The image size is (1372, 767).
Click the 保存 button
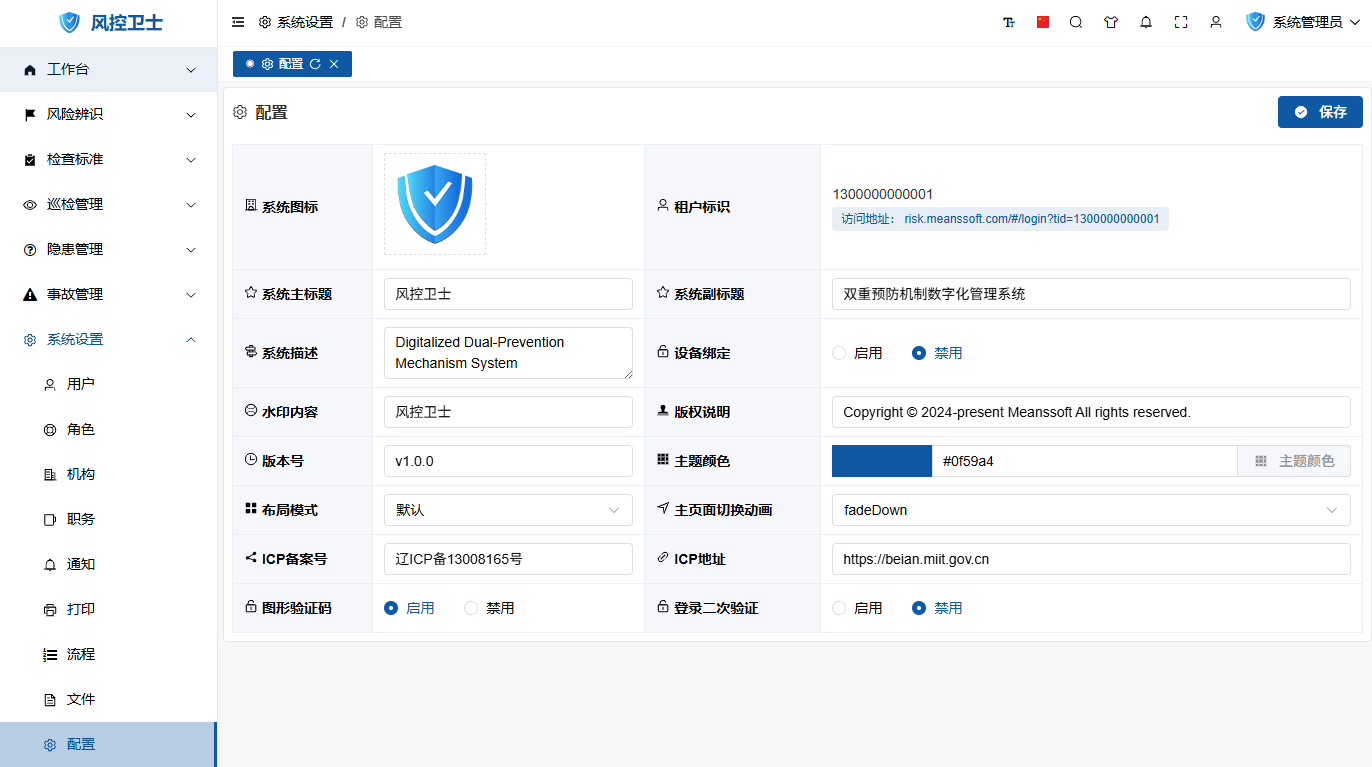1320,112
